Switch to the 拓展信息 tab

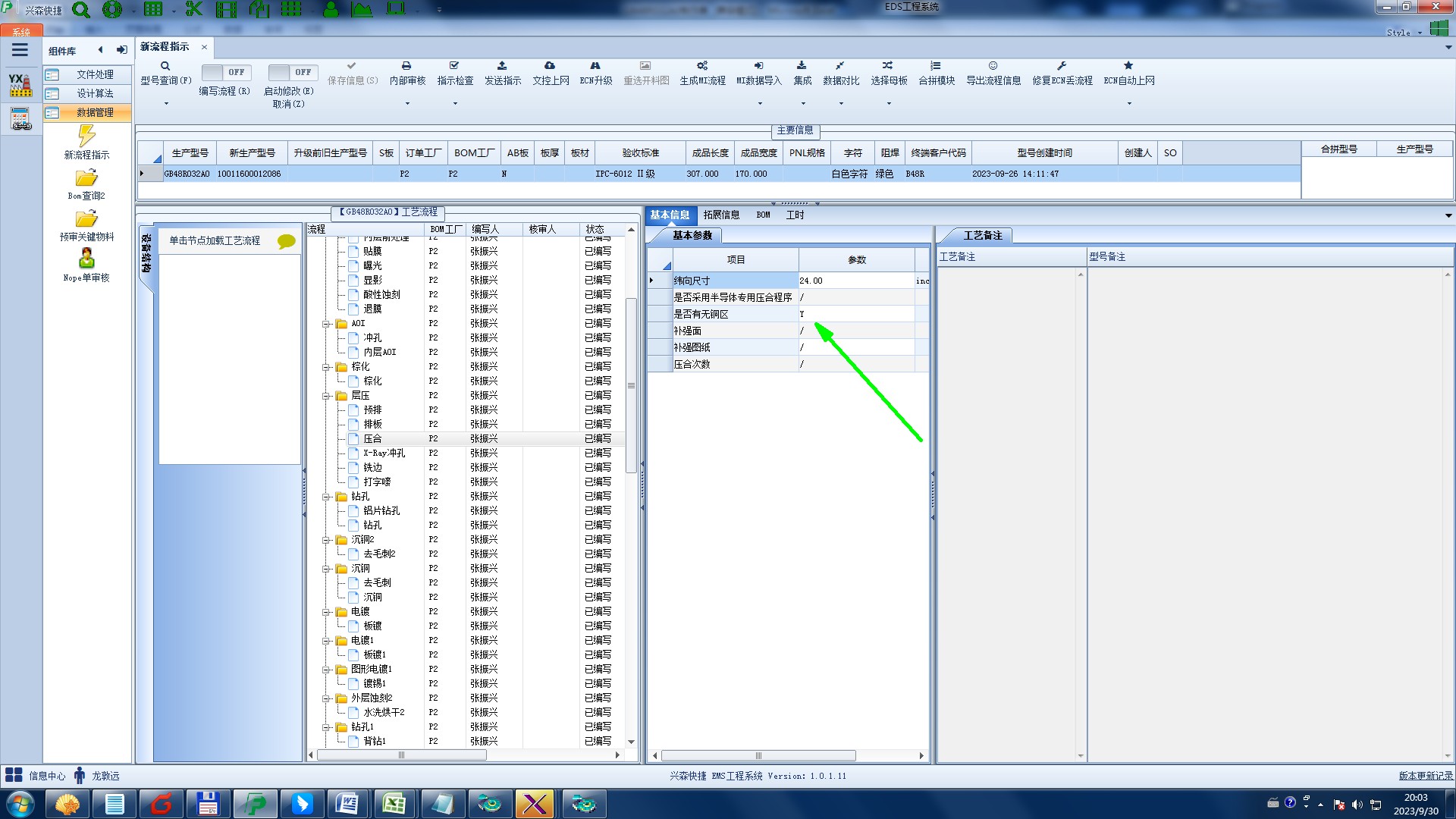720,215
